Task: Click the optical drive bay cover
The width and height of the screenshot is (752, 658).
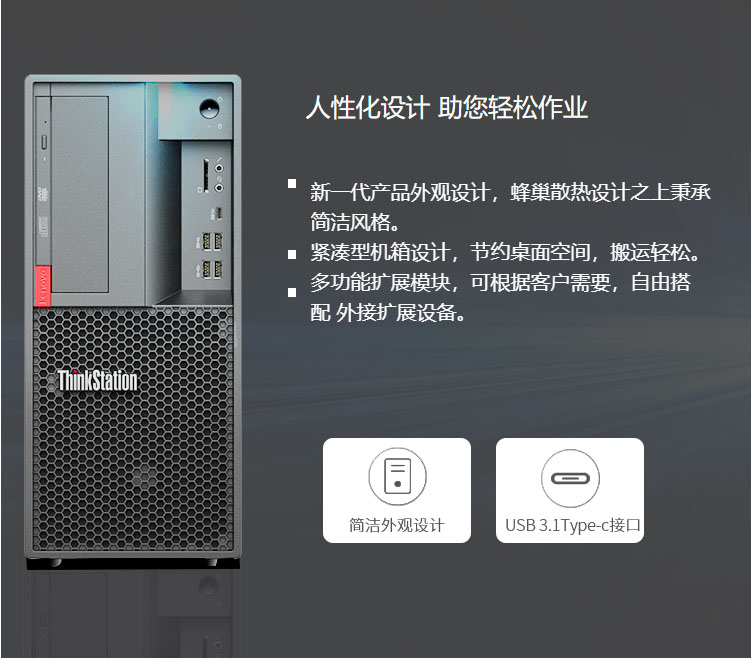Action: point(80,194)
